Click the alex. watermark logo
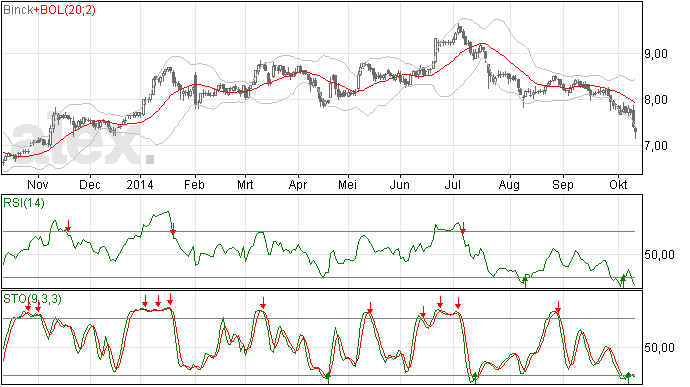 [x=83, y=142]
